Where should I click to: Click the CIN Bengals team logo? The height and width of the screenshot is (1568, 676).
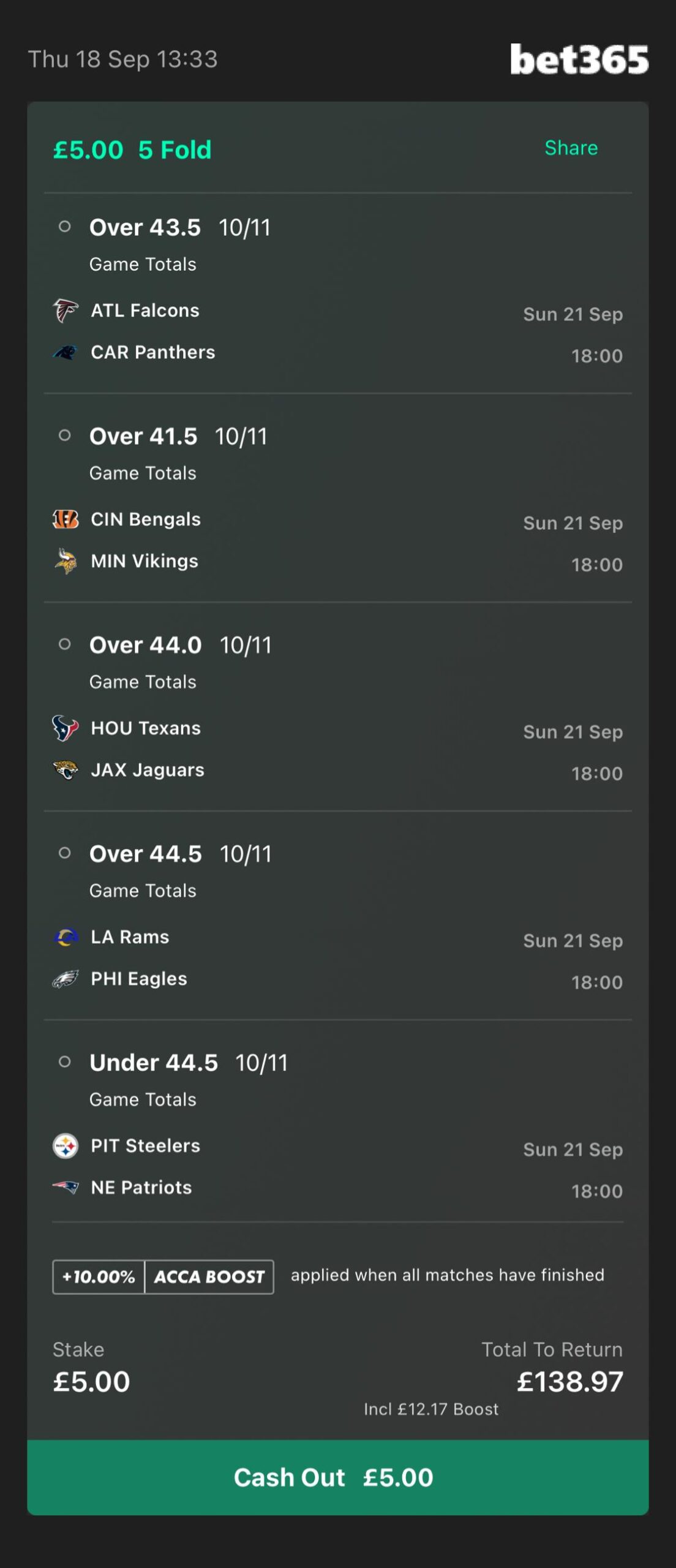pyautogui.click(x=66, y=519)
